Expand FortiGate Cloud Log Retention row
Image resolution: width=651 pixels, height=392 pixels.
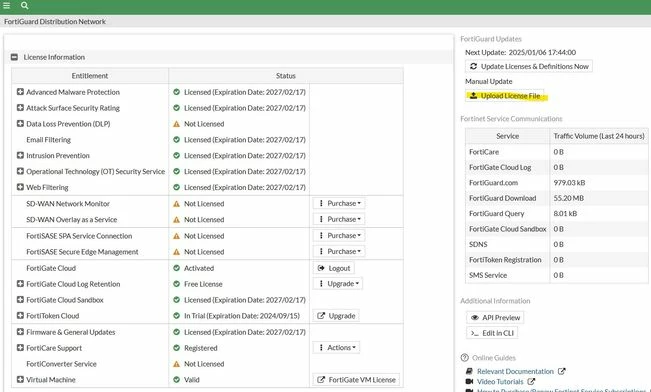pos(20,284)
